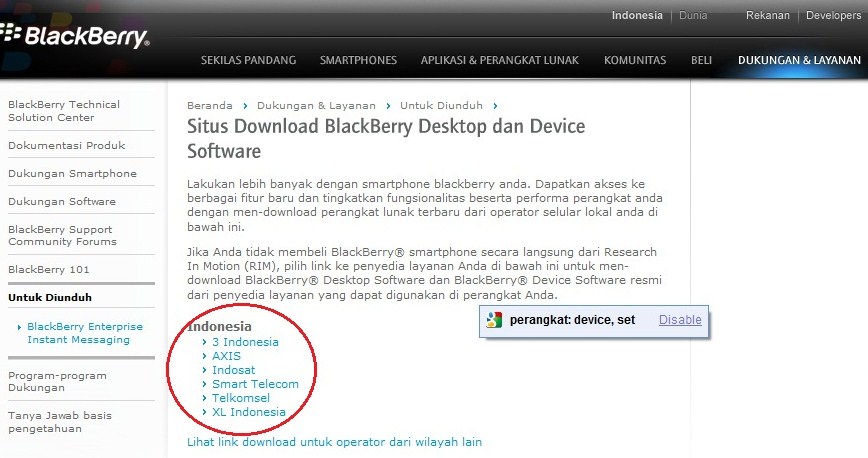Open the AXIS operator link
The image size is (868, 458).
pos(226,356)
